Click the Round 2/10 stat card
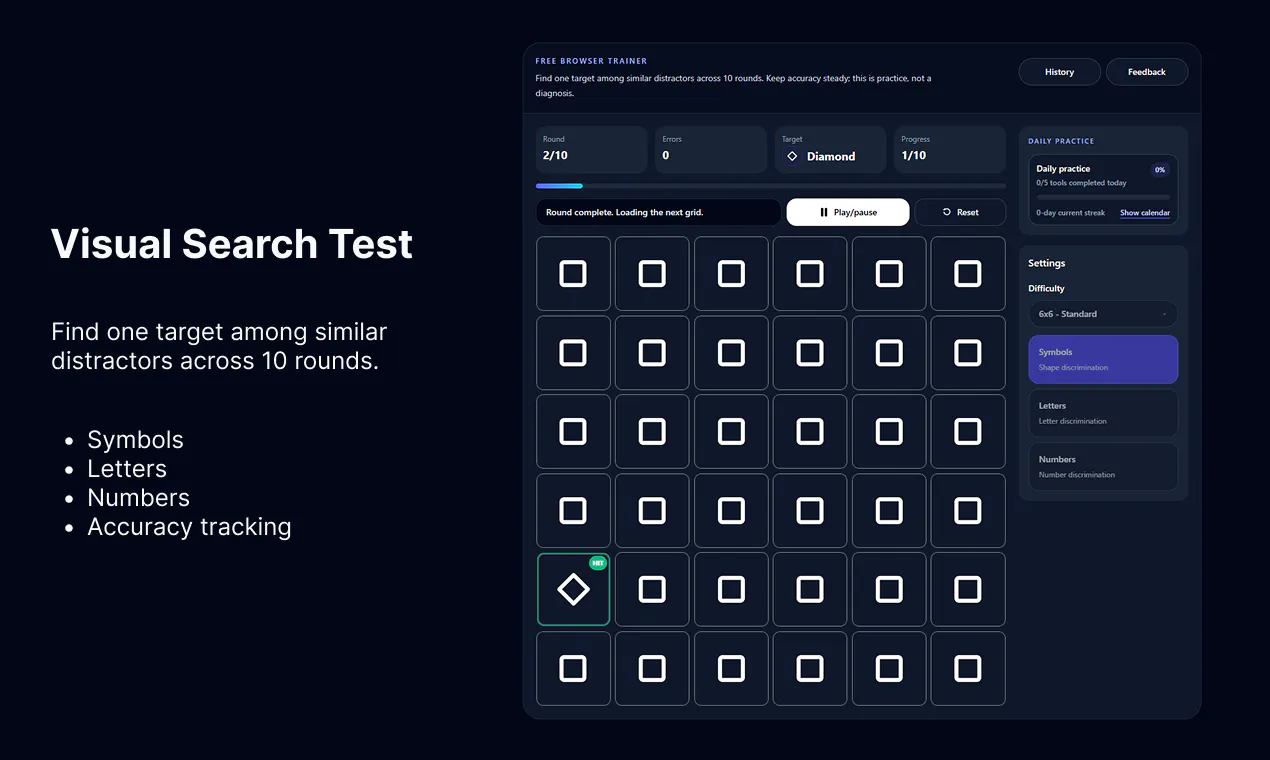This screenshot has width=1270, height=760. tap(591, 149)
